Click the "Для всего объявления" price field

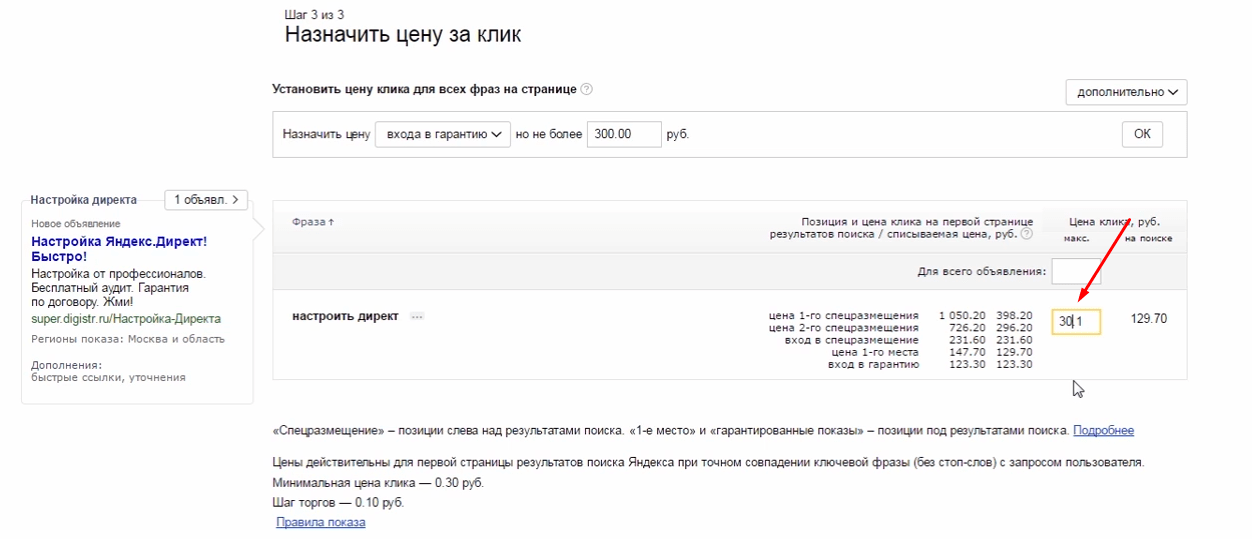click(1076, 271)
